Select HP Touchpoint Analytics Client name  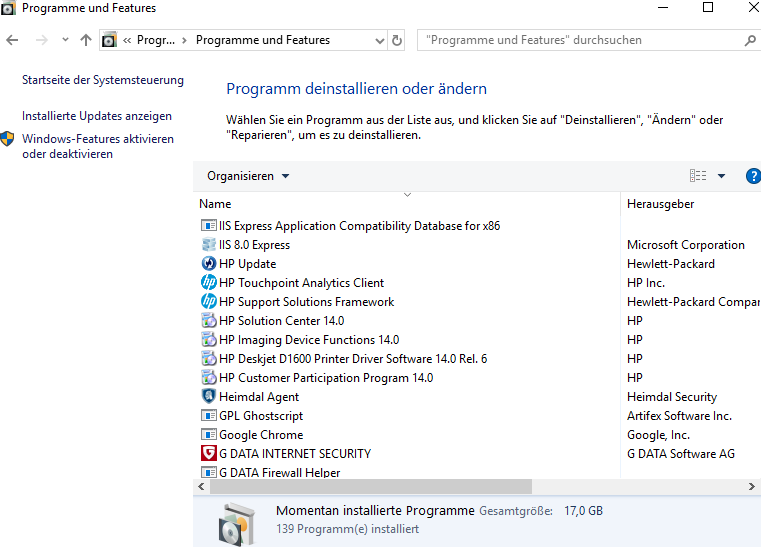[x=301, y=283]
